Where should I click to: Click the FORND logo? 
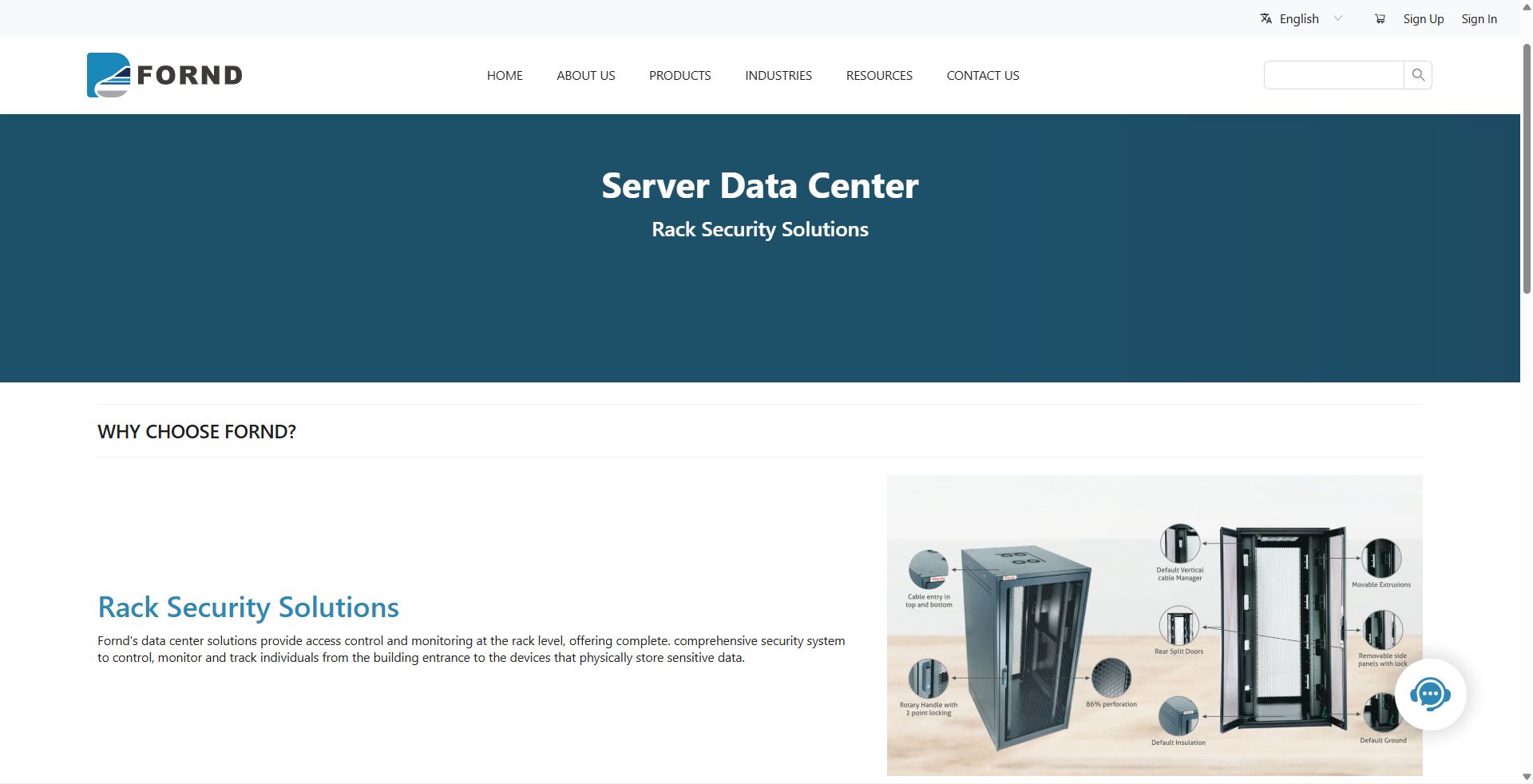[x=164, y=74]
